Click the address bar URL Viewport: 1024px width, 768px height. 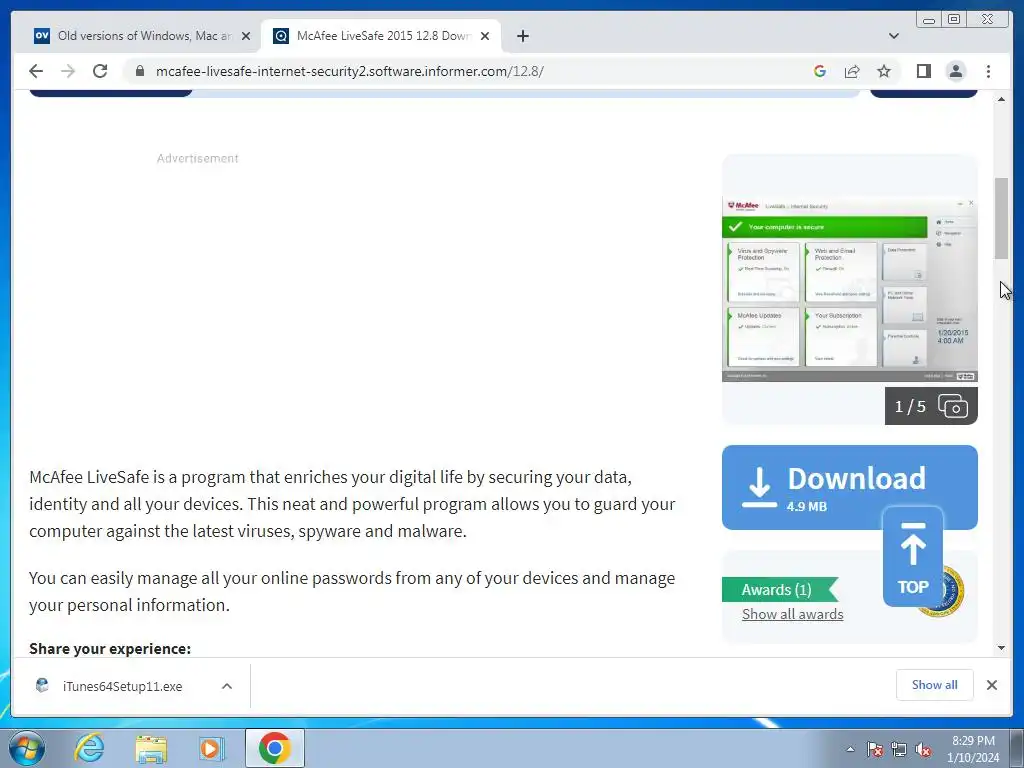[349, 71]
